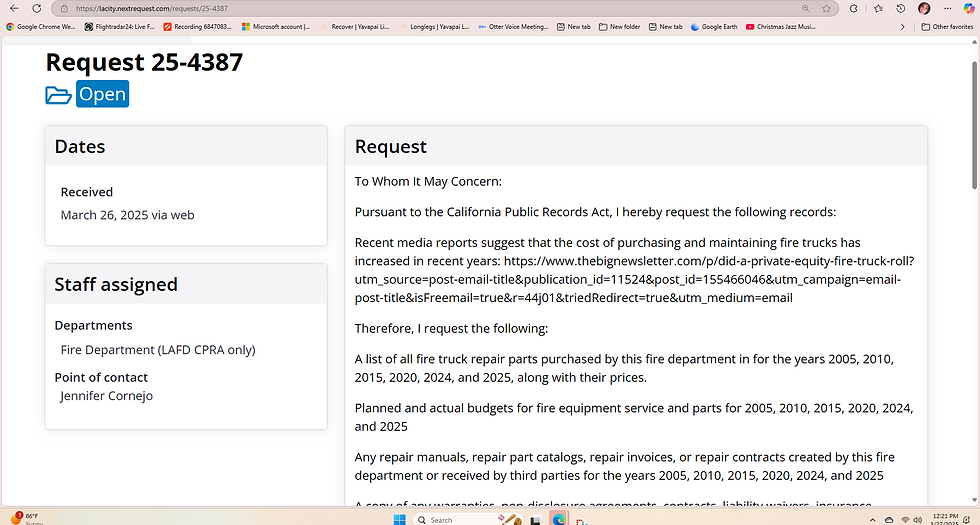The width and height of the screenshot is (980, 525).
Task: Open the Microsoft account bookmark
Action: [x=276, y=27]
